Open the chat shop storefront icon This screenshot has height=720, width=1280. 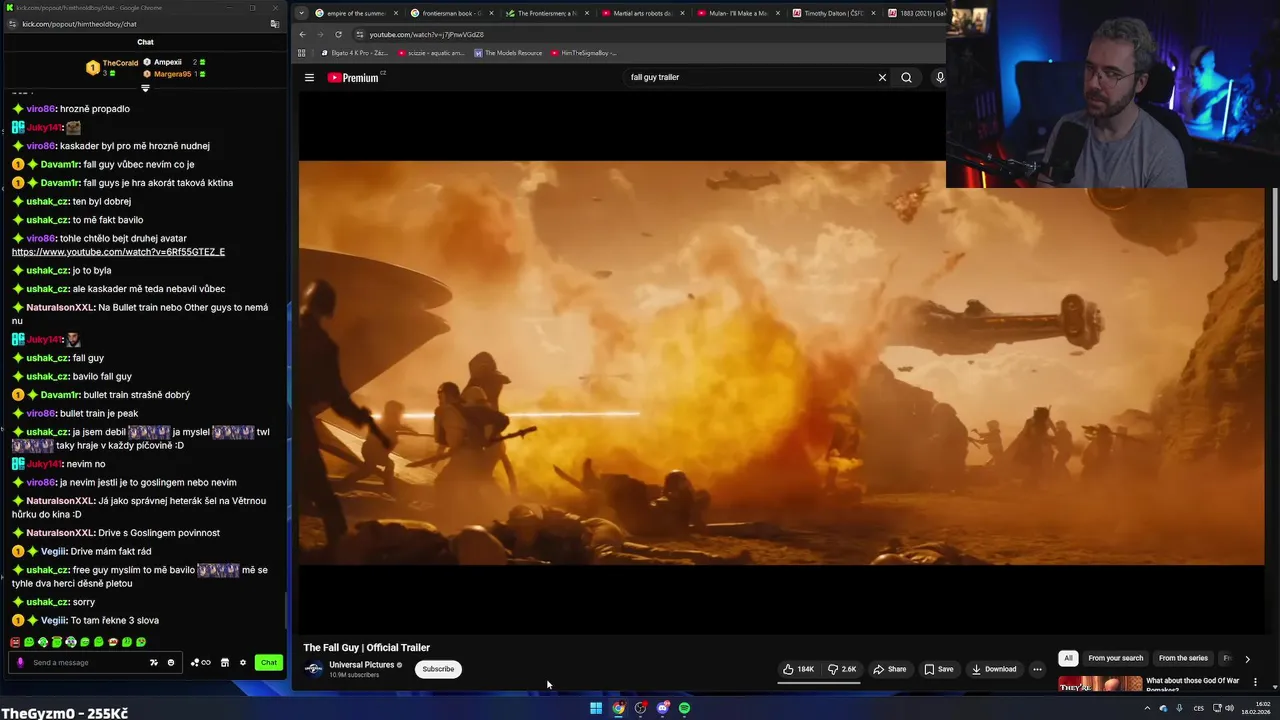click(x=224, y=662)
